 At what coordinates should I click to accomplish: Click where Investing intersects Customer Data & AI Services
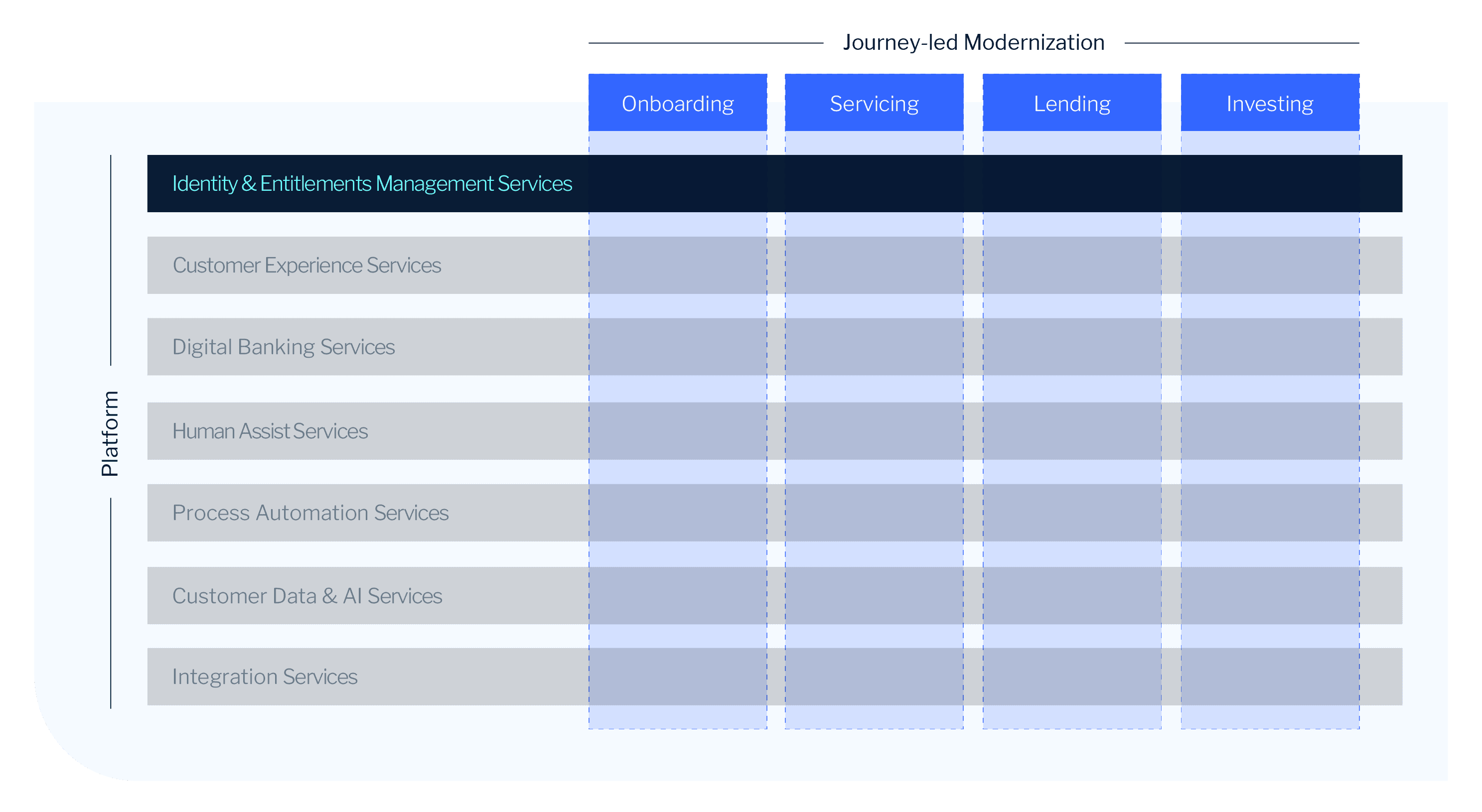point(1269,596)
